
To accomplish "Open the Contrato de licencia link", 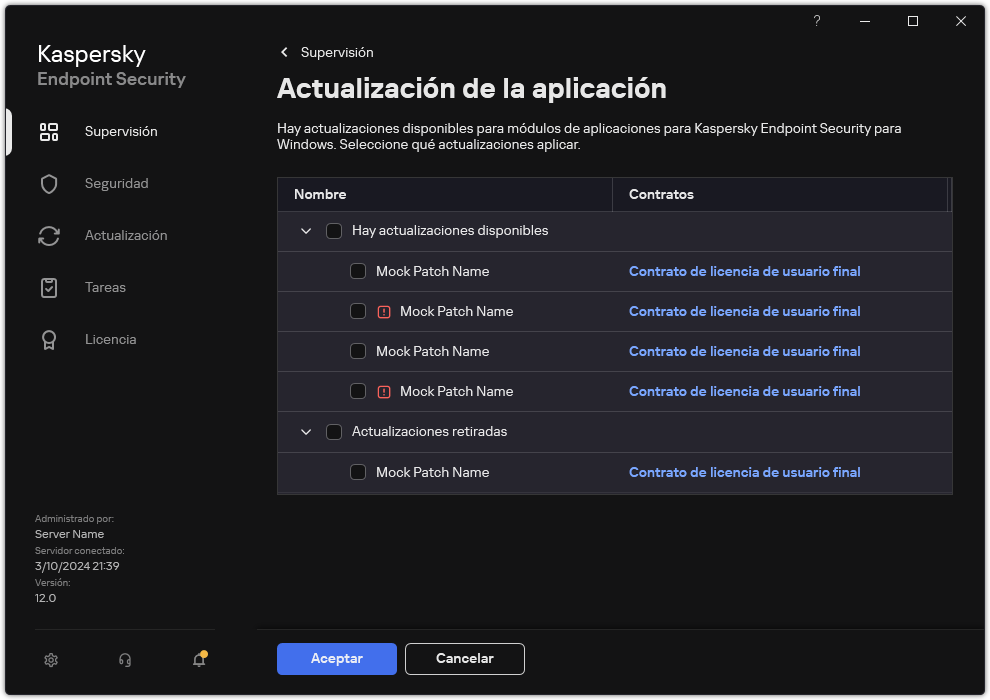I will point(744,271).
